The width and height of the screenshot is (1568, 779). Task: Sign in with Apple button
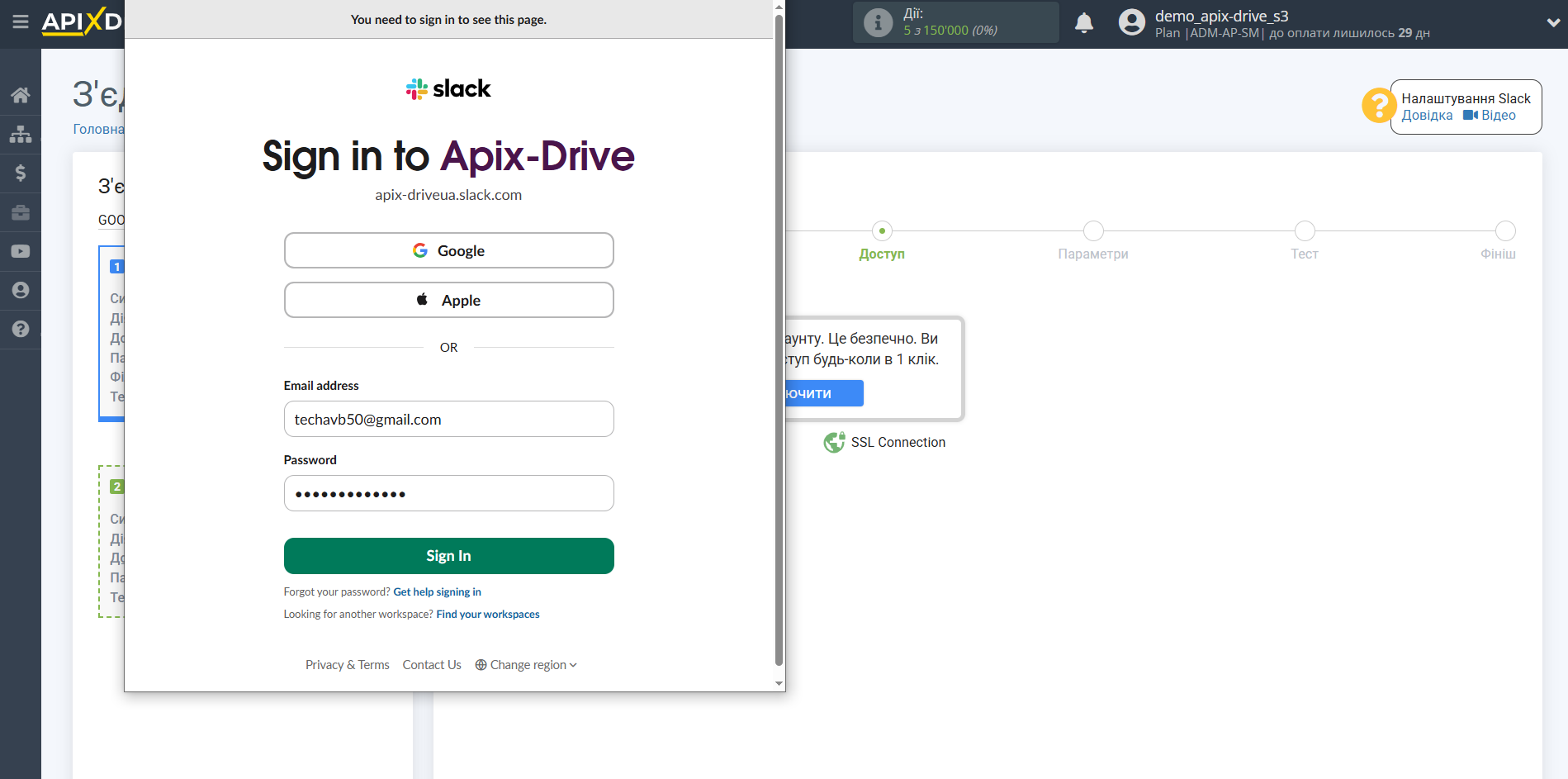pos(448,300)
